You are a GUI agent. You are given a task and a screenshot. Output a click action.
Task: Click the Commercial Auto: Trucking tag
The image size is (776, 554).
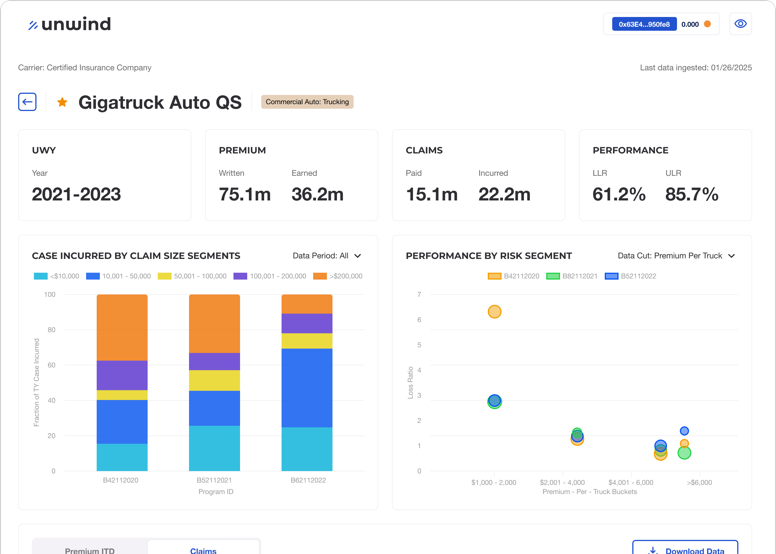[307, 102]
